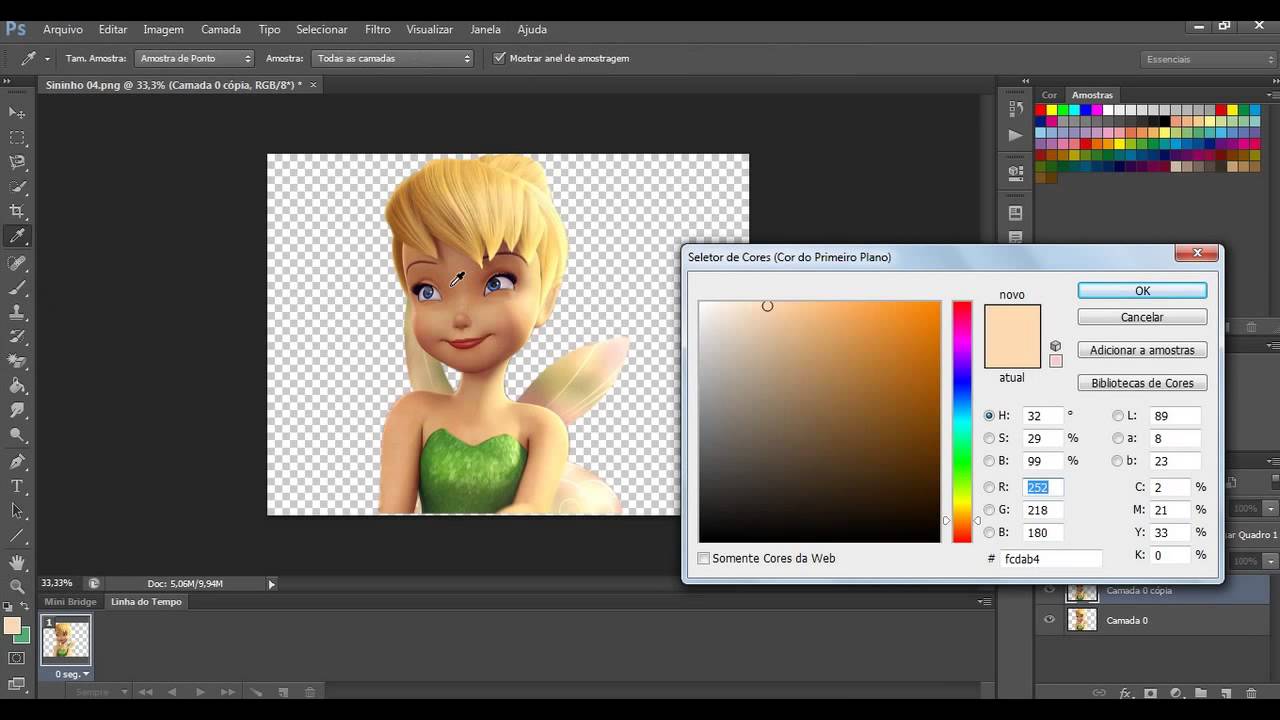The height and width of the screenshot is (720, 1280).
Task: Open the Essenciais workspace dropdown
Action: 1209,59
